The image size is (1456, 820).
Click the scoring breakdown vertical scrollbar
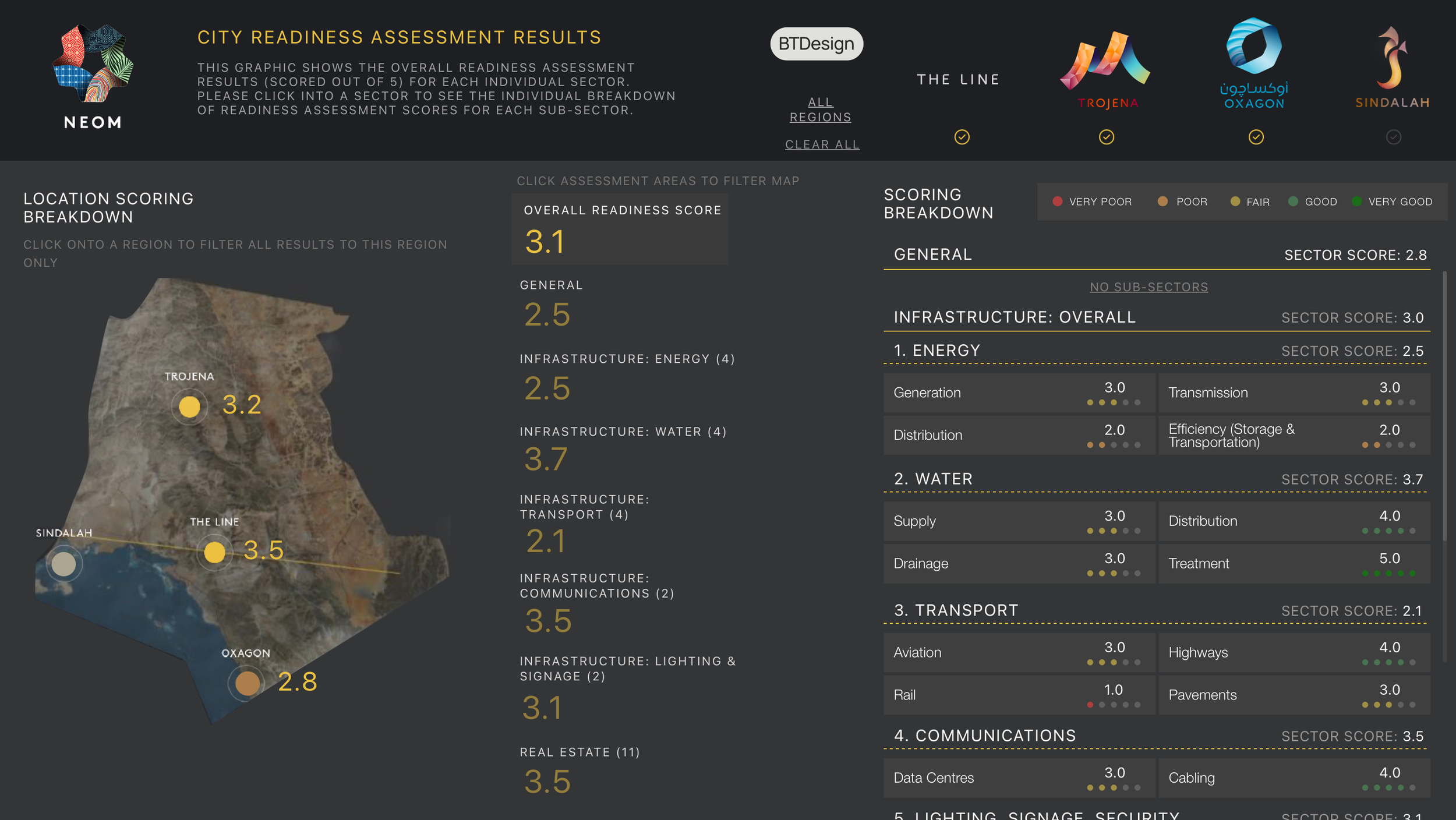tap(1444, 408)
